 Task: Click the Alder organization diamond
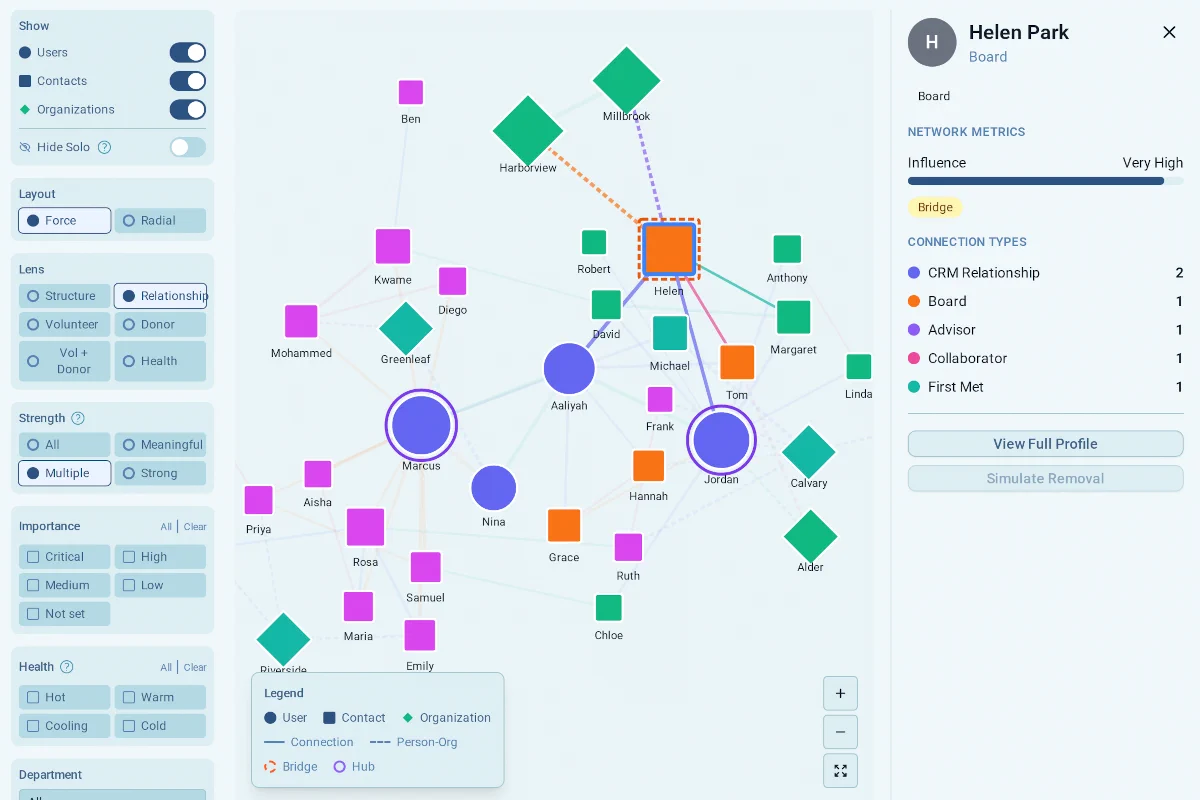tap(810, 537)
